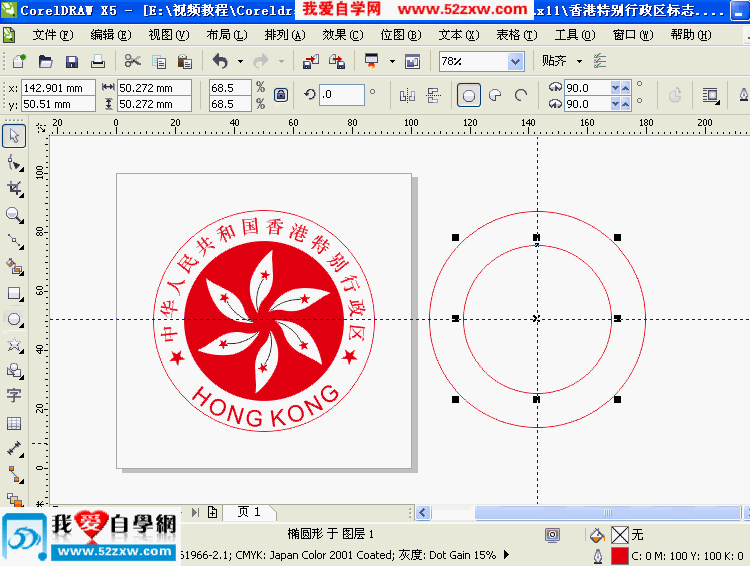Select the Rectangle tool
The width and height of the screenshot is (750, 566).
(15, 293)
